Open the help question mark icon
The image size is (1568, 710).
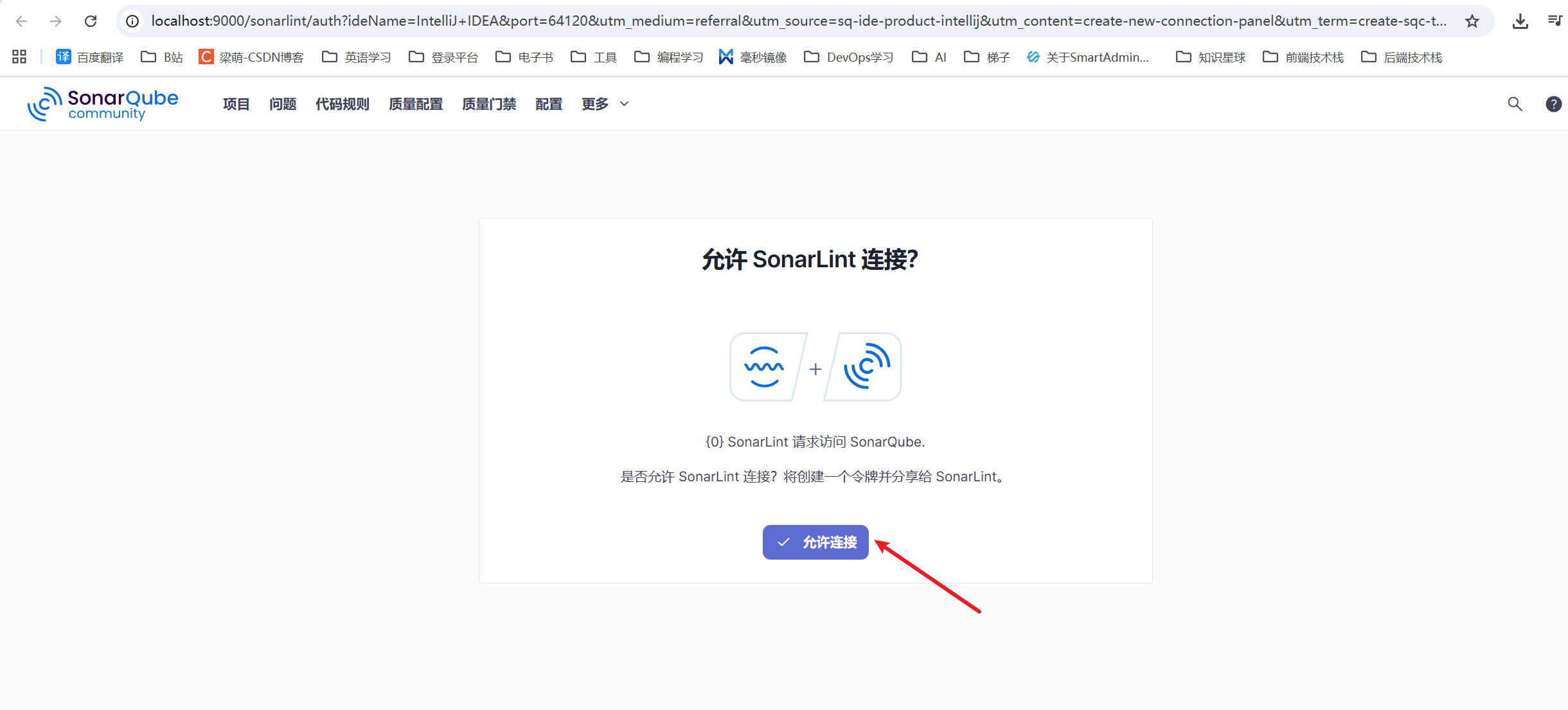[1553, 104]
